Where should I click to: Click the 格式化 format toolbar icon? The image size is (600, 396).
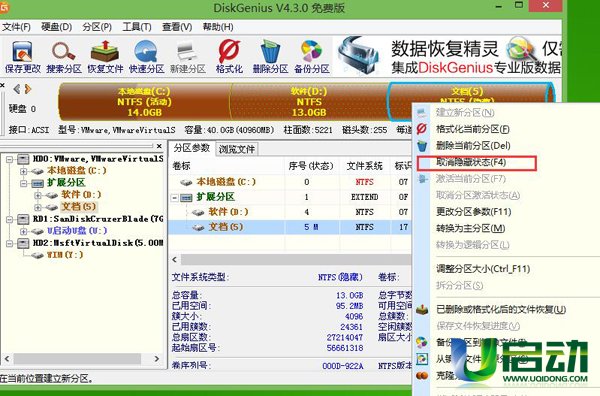229,57
